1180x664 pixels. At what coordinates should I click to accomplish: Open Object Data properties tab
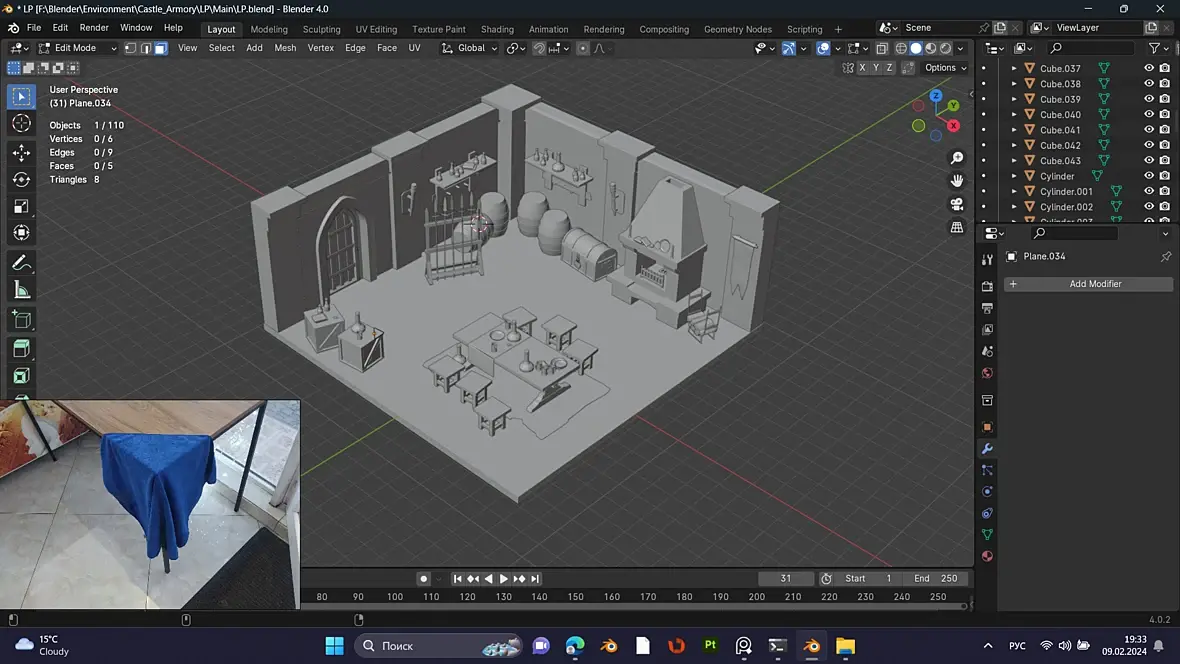(987, 535)
